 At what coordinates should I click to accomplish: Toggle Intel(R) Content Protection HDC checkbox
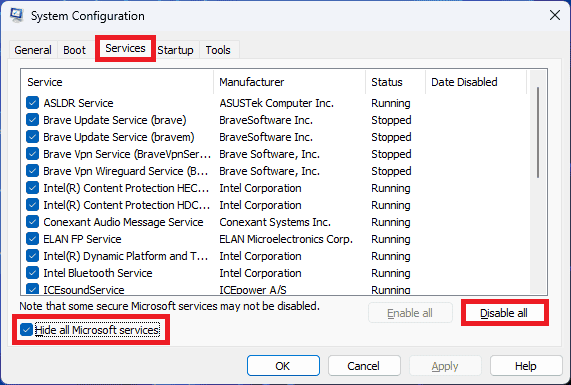[32, 205]
